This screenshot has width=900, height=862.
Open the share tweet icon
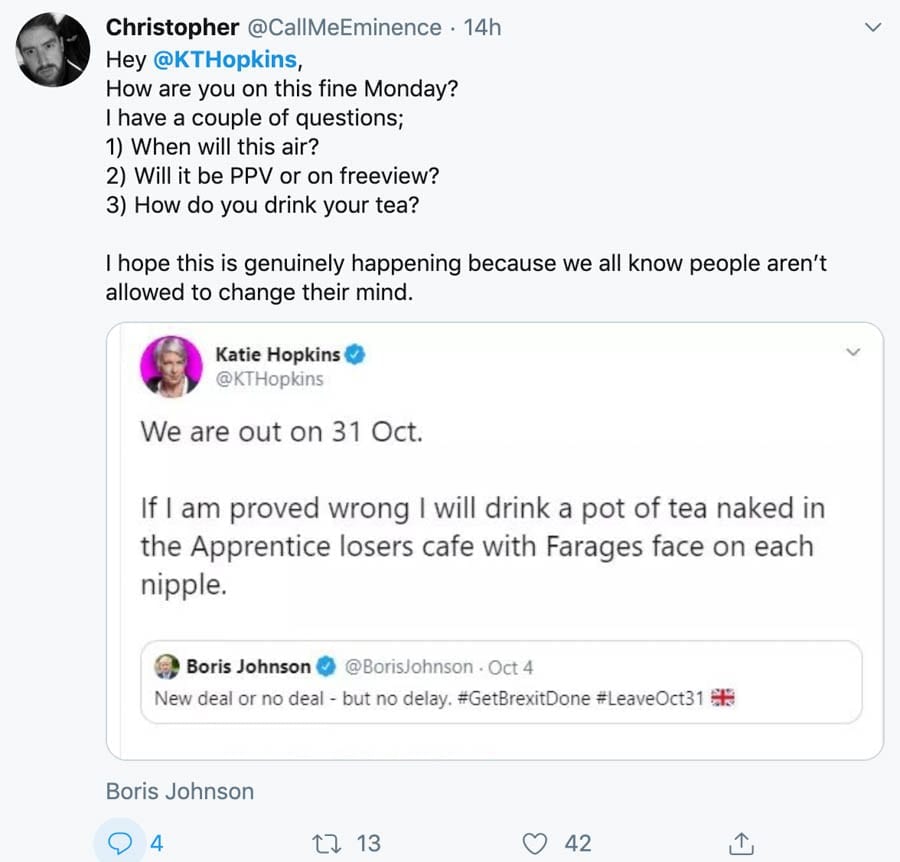(741, 843)
